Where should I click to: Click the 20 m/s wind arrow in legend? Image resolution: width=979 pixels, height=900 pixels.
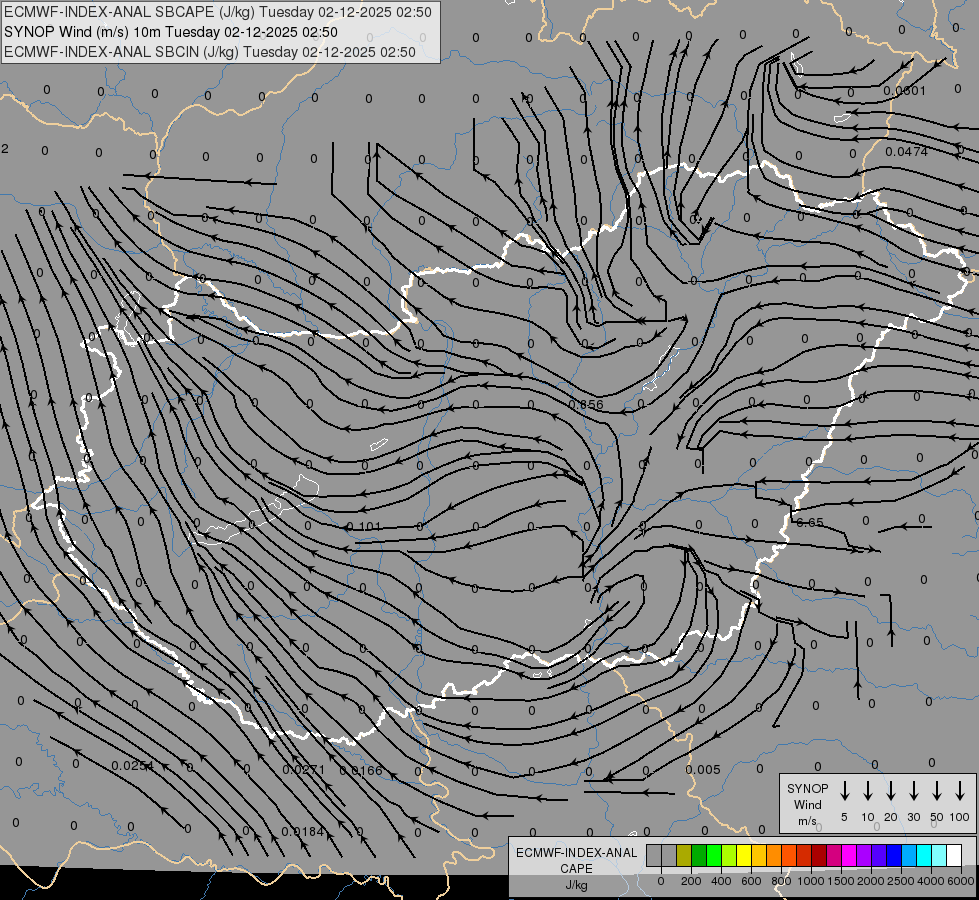pyautogui.click(x=890, y=791)
